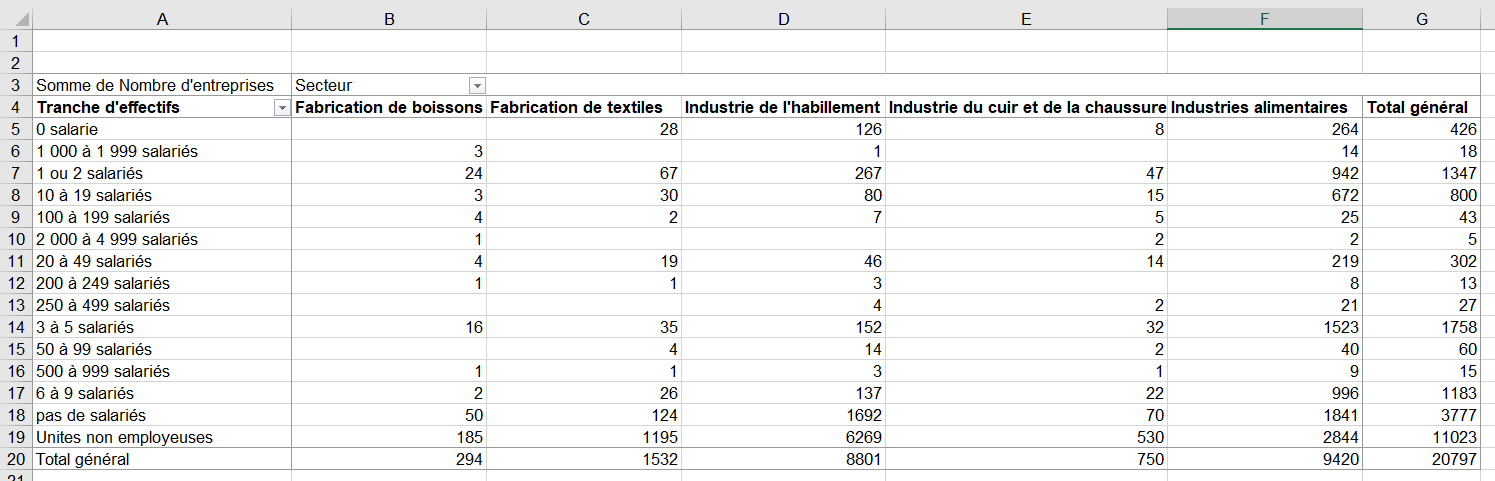The width and height of the screenshot is (1495, 481).
Task: Select the 'Total général' column header cell
Action: click(1417, 107)
